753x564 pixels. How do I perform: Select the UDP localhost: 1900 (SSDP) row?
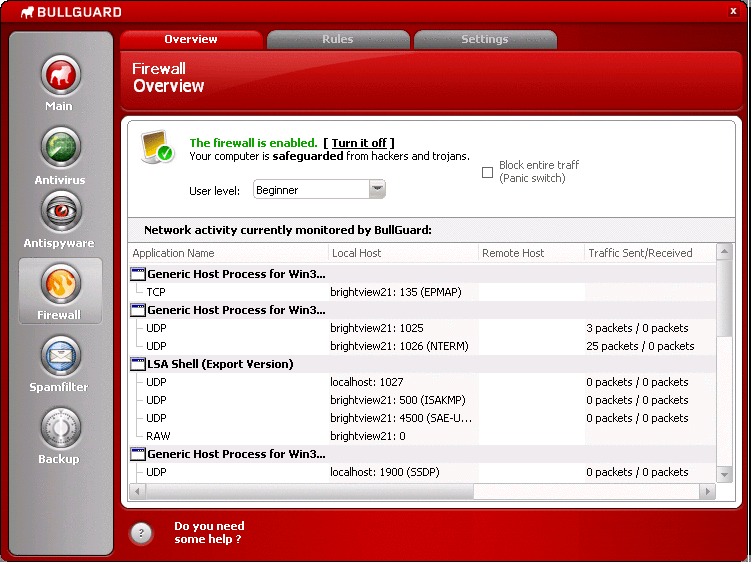423,472
